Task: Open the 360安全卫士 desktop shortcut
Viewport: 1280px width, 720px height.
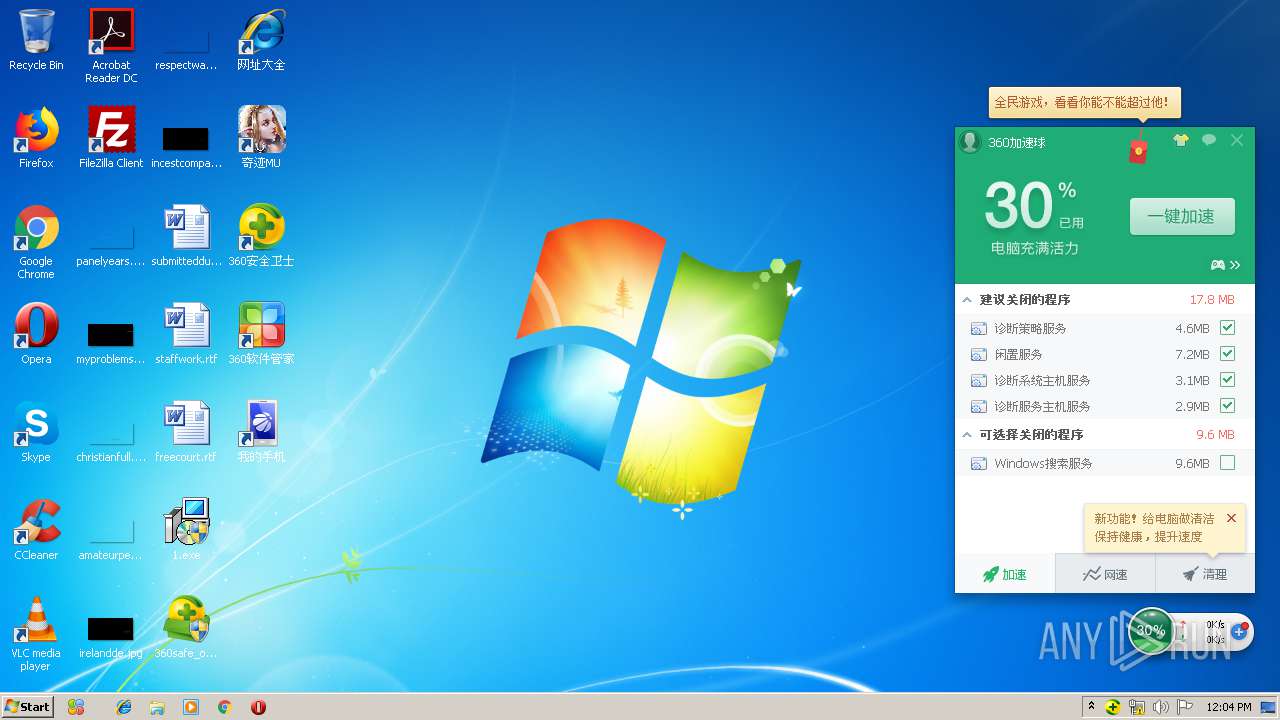Action: pyautogui.click(x=261, y=236)
